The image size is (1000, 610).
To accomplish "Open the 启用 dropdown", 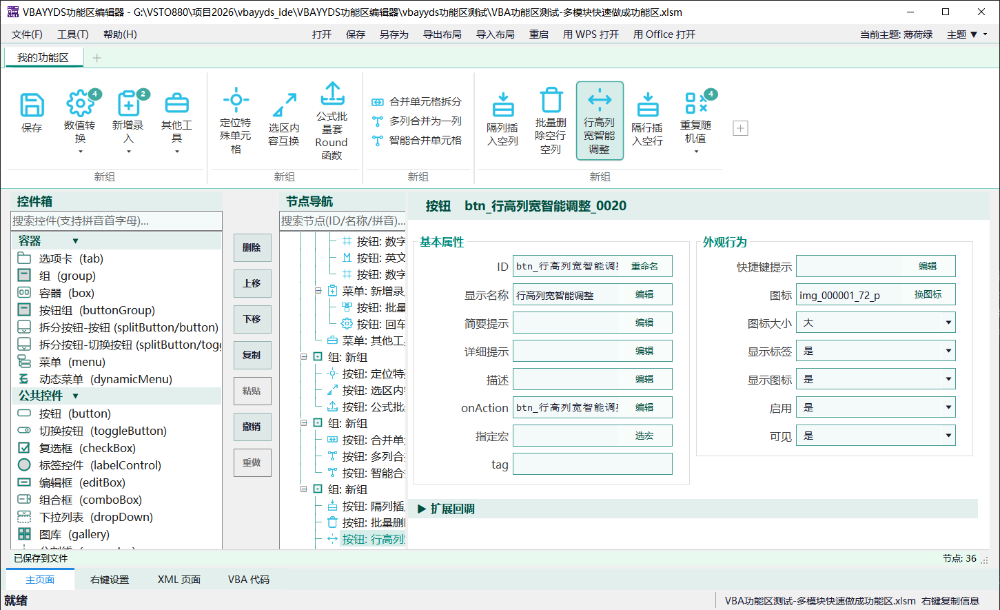I will click(948, 407).
